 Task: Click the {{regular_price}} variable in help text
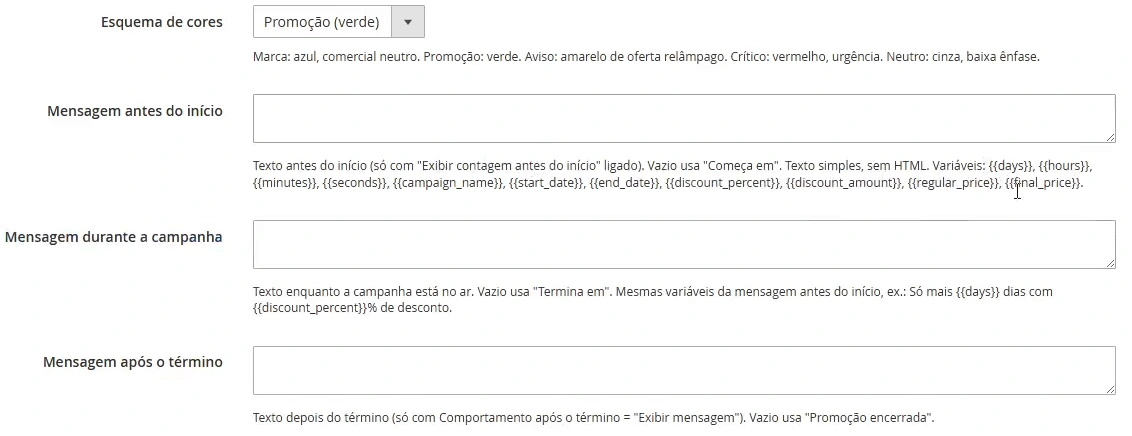pyautogui.click(x=953, y=183)
